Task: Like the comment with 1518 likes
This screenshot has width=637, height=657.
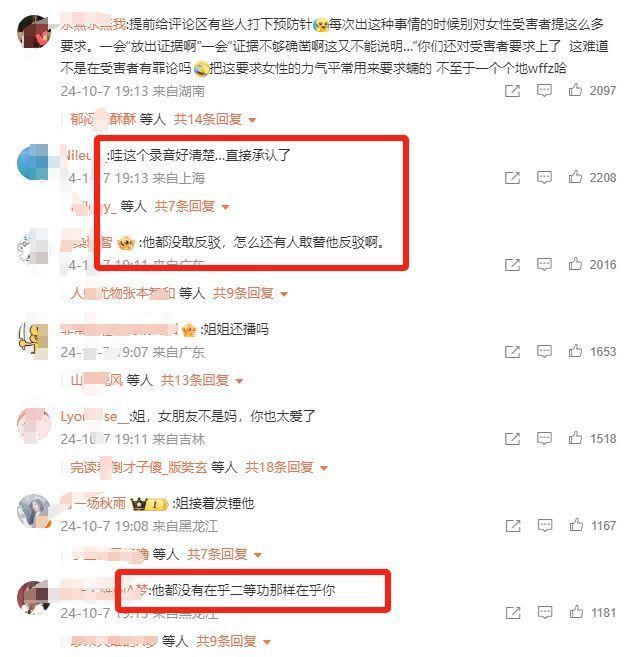Action: coord(575,438)
